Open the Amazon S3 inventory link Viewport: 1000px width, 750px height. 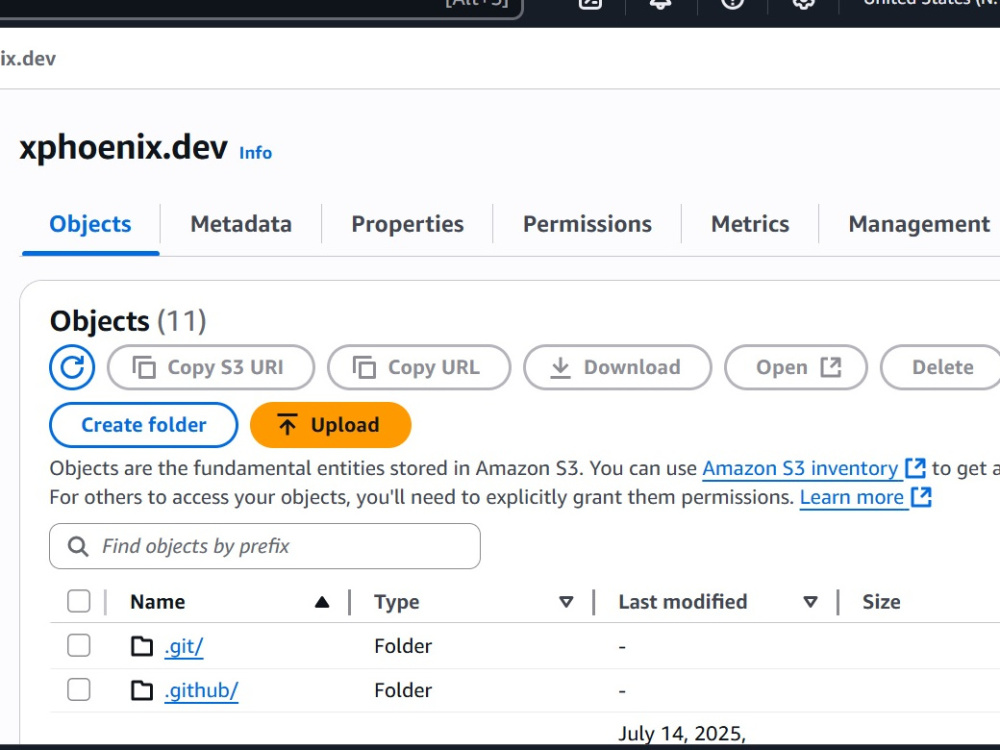tap(800, 469)
